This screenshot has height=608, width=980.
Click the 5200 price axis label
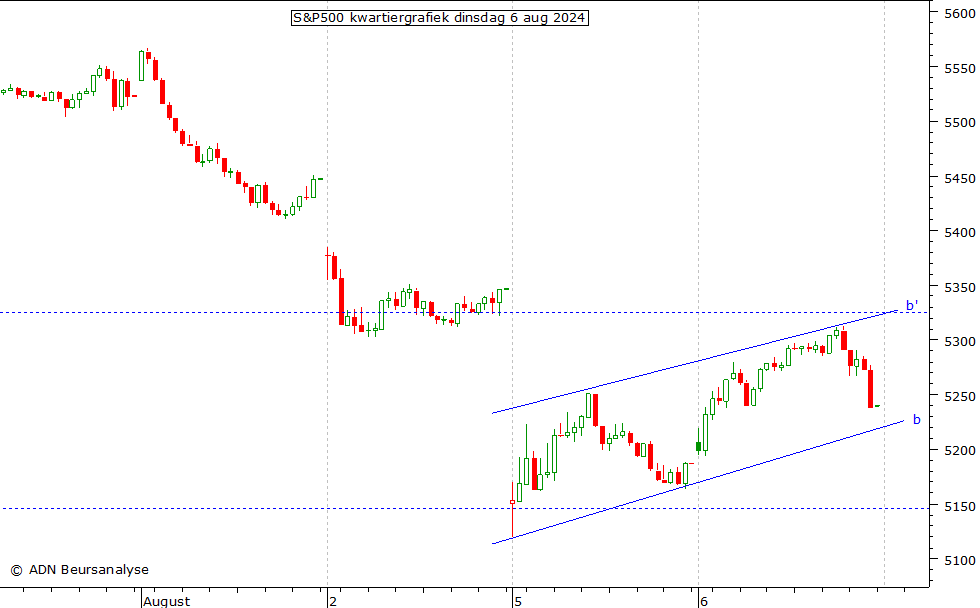coord(960,451)
